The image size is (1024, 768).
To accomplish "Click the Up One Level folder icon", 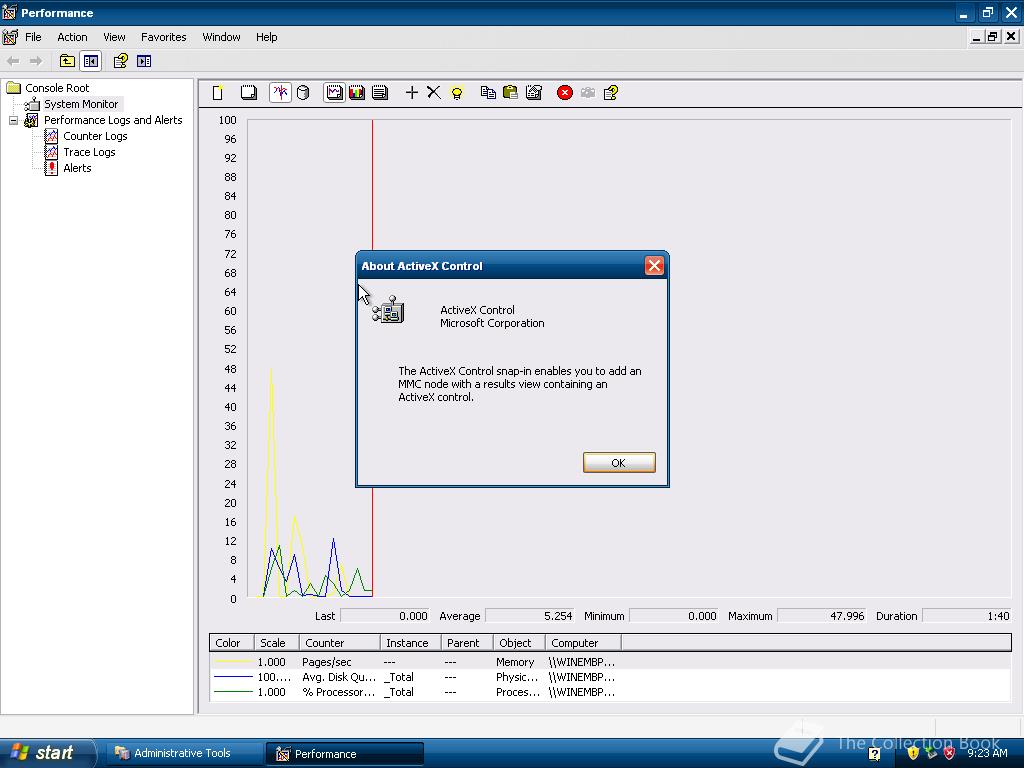I will (67, 61).
